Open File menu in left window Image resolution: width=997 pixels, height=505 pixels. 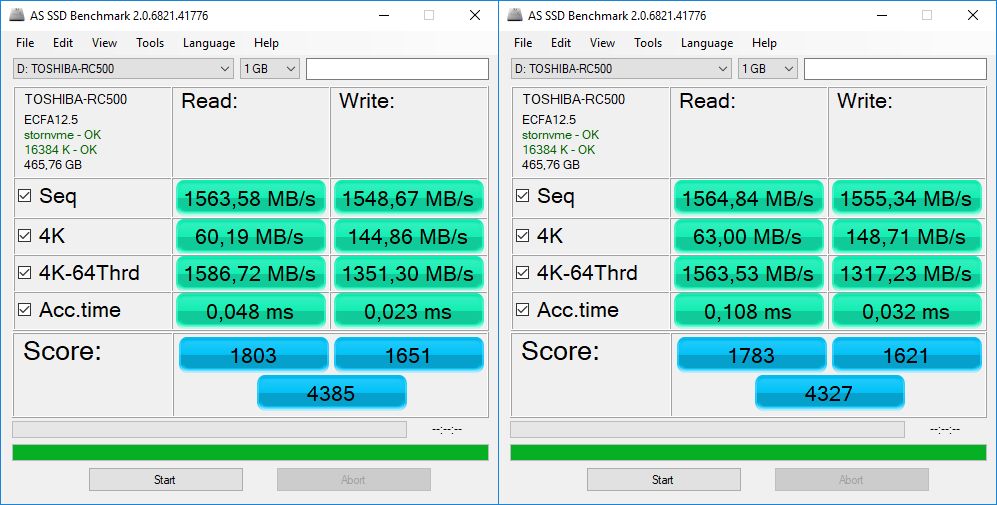25,43
